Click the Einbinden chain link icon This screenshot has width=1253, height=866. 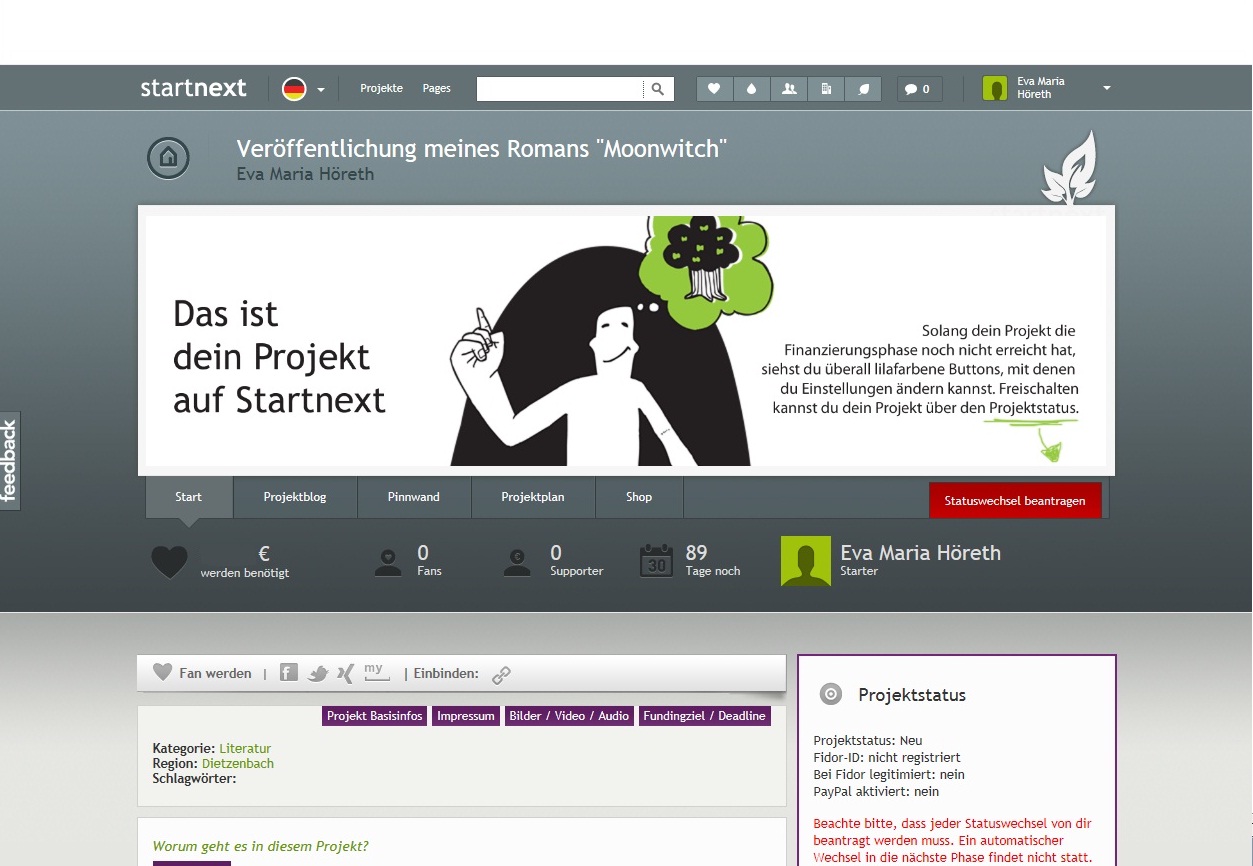pyautogui.click(x=501, y=675)
